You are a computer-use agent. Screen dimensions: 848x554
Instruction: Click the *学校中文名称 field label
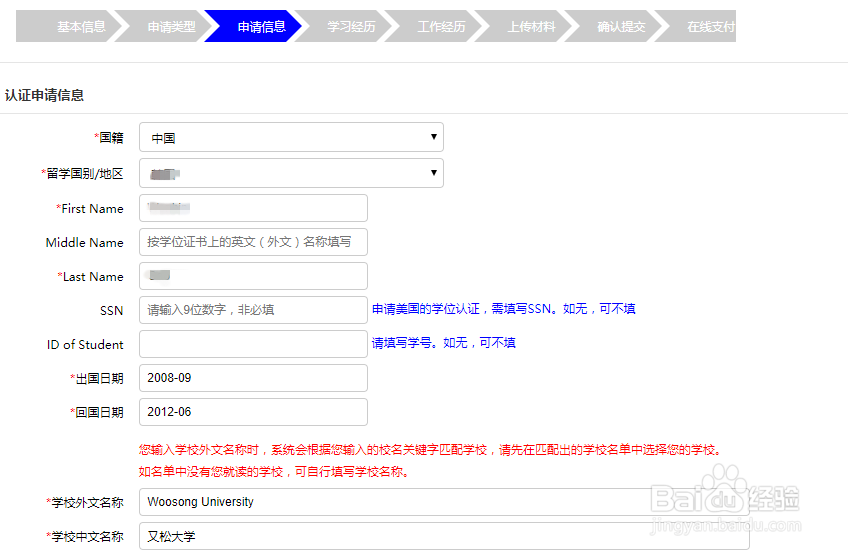[85, 537]
